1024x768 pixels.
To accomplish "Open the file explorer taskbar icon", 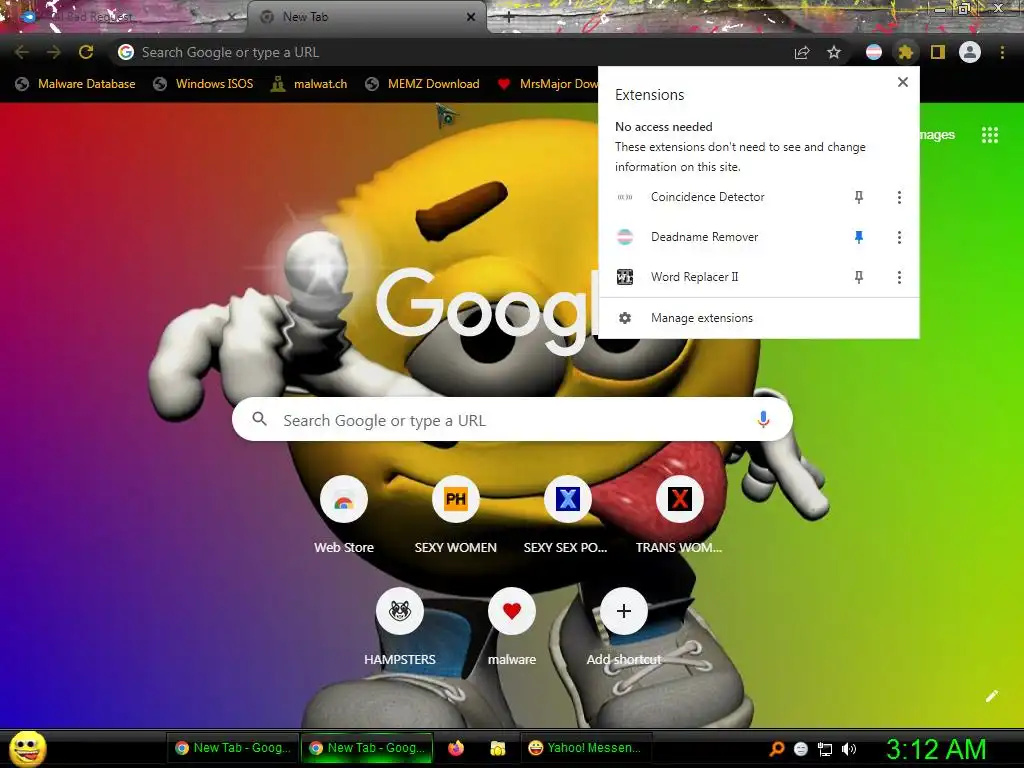I will pyautogui.click(x=498, y=748).
